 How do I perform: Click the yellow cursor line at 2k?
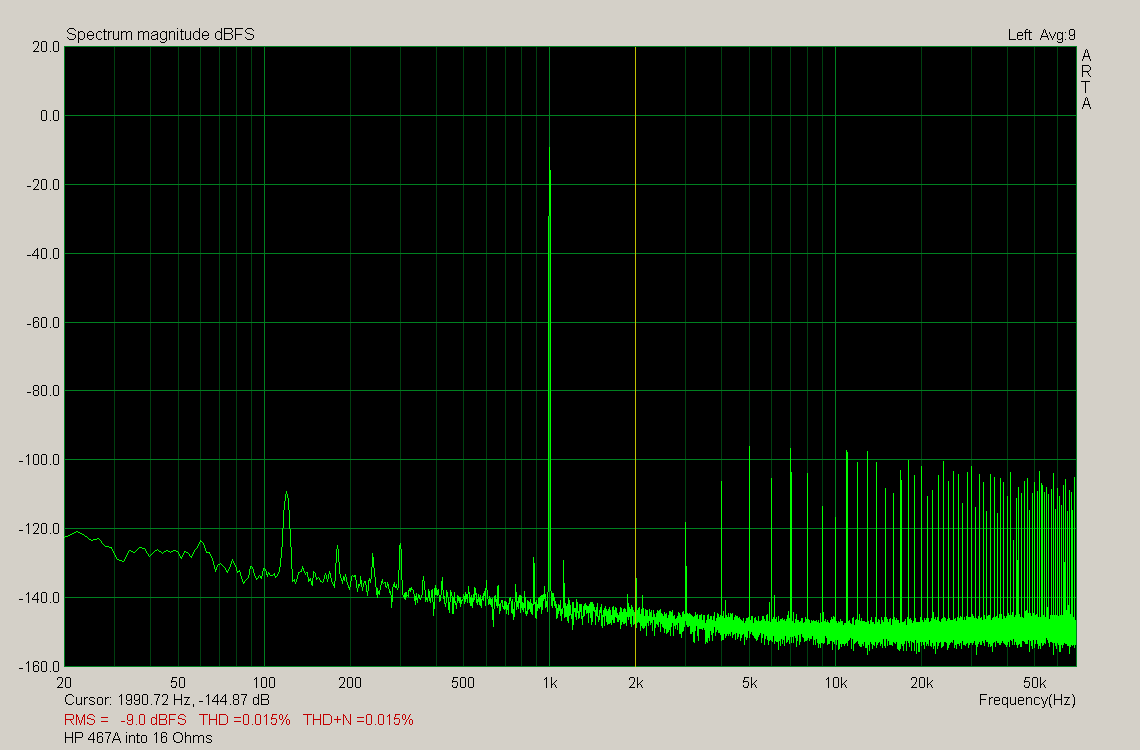[x=635, y=356]
